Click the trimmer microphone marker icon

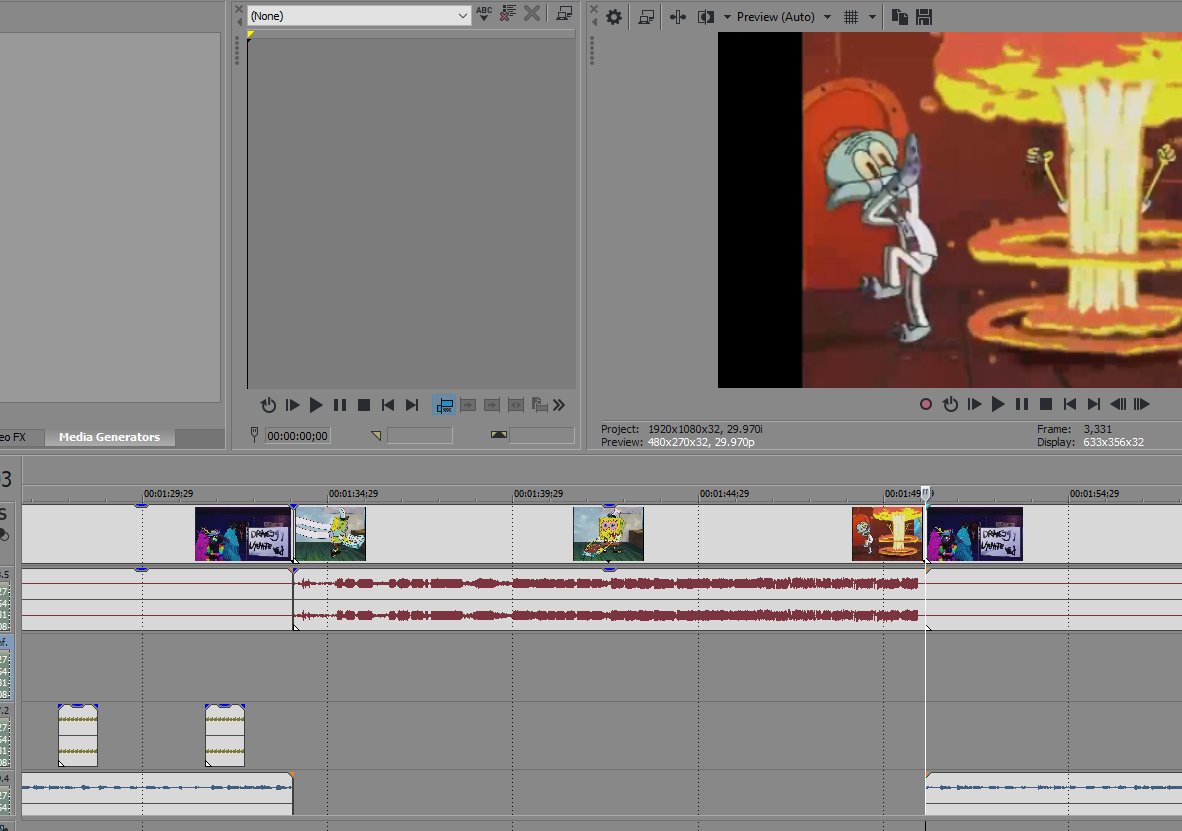tap(254, 435)
